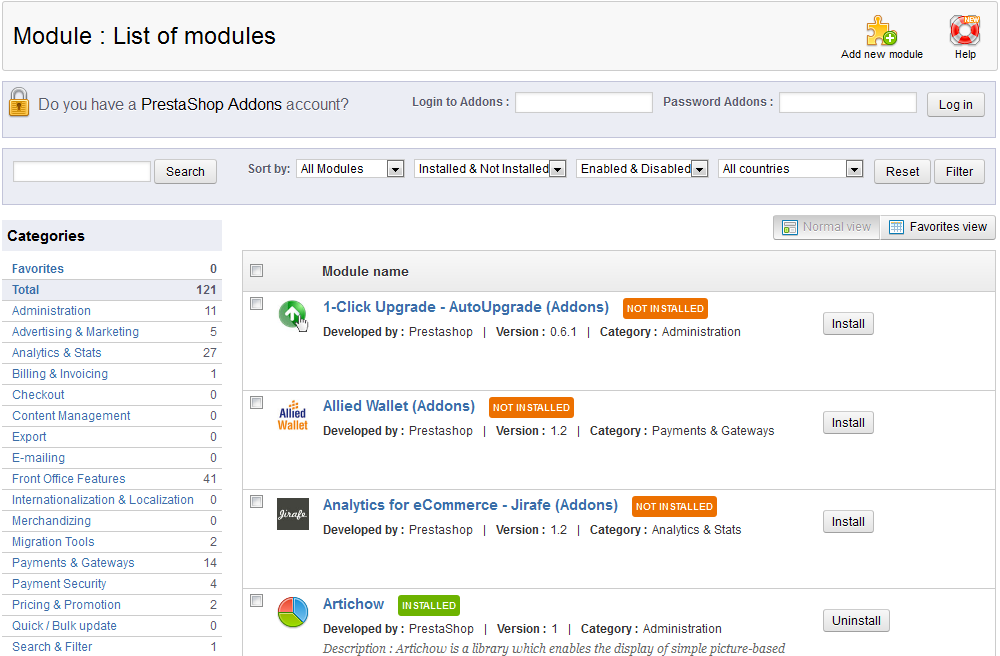Uninstall the Artichow module
This screenshot has height=656, width=1000.
tap(856, 621)
